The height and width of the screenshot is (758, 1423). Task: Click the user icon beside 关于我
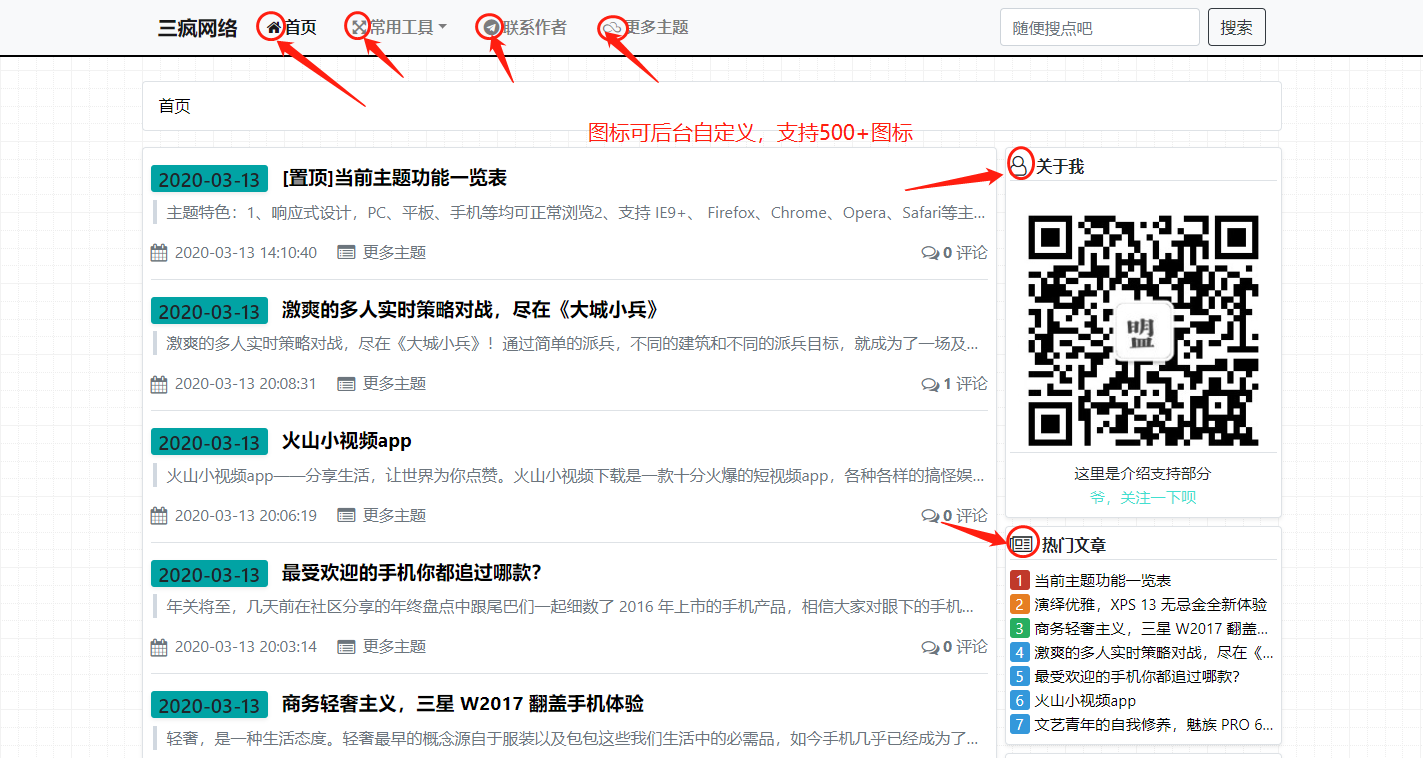1019,165
